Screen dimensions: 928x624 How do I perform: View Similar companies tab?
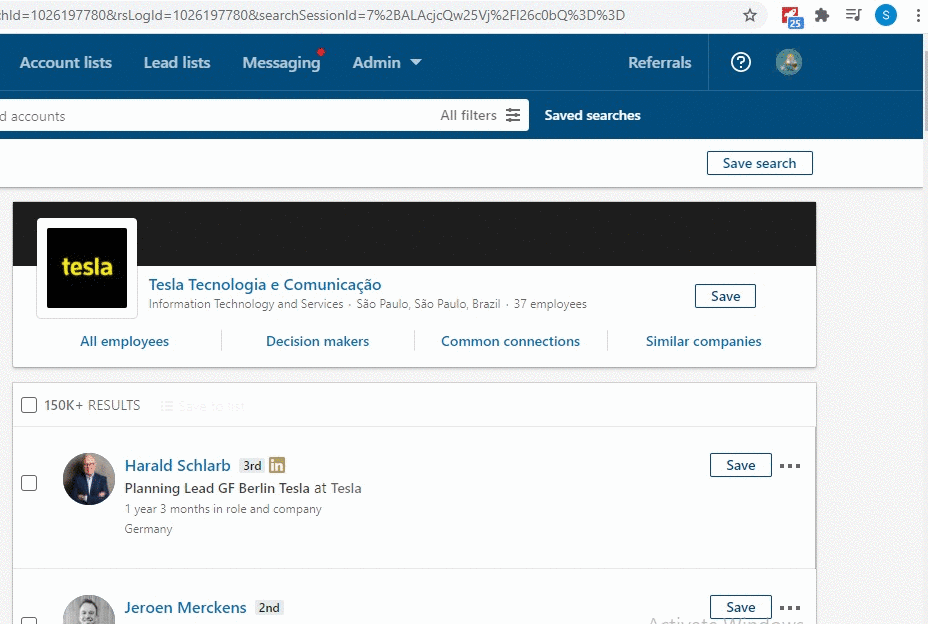(x=703, y=341)
